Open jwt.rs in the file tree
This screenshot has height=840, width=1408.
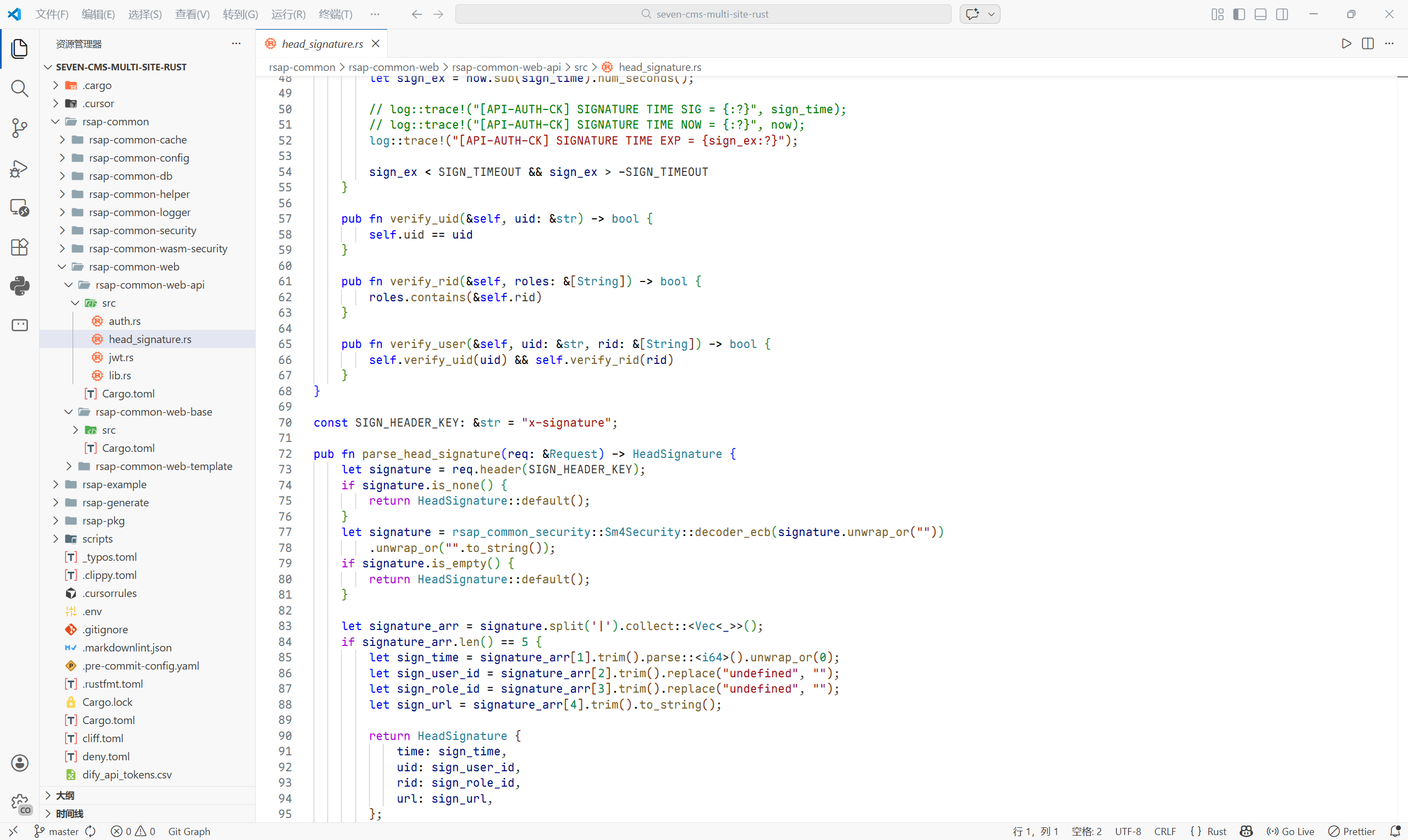121,357
